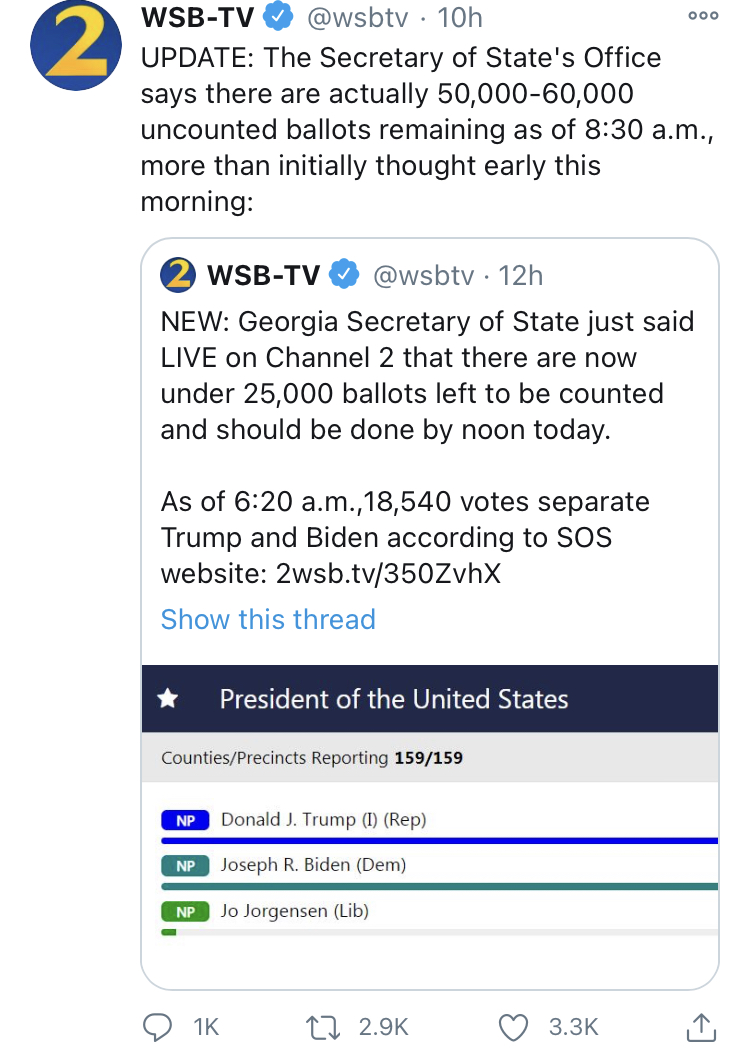Open the Show this thread link
Viewport: 750px width, 1056px height.
pos(268,619)
